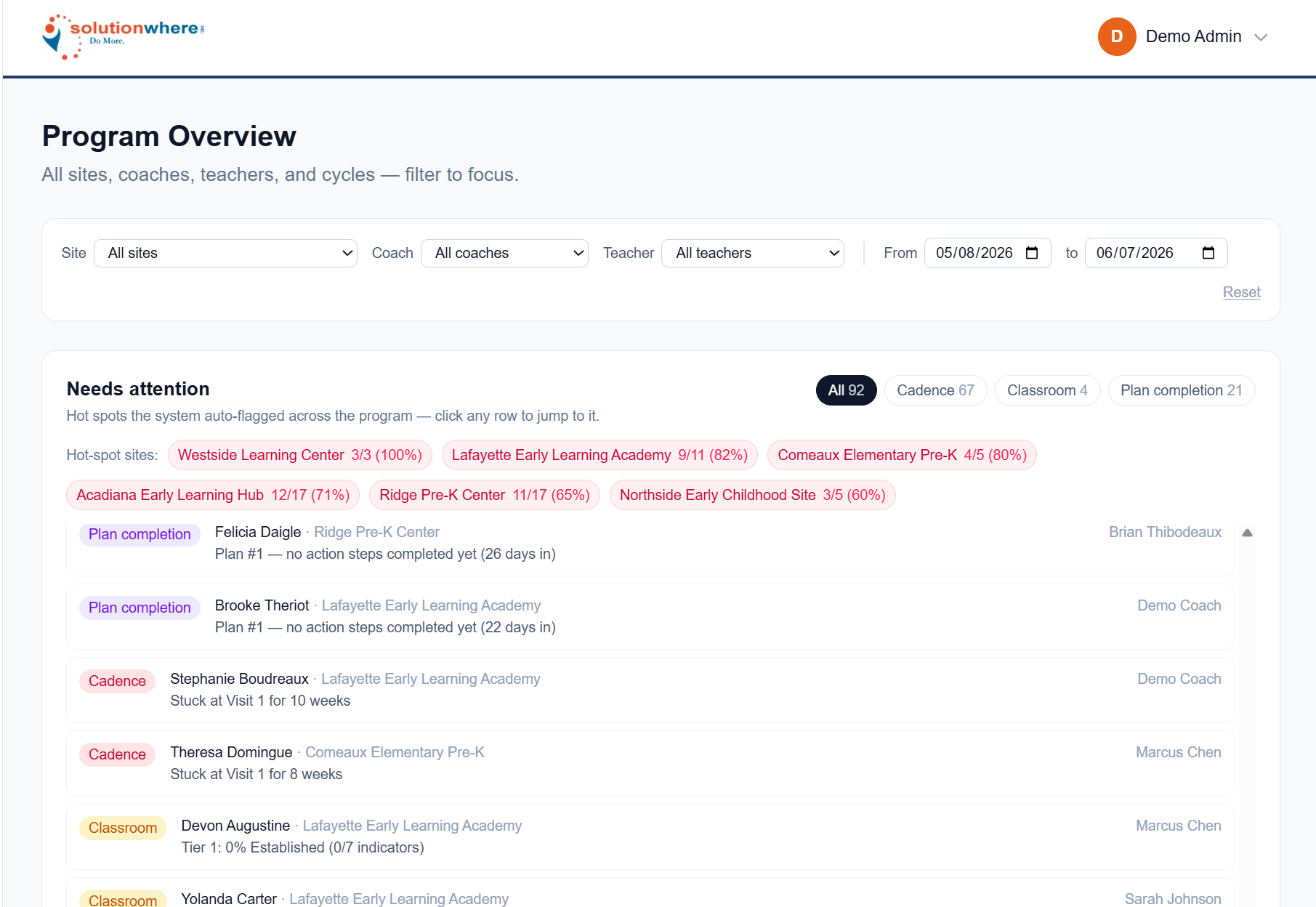Open the Brooke Theriot plan completion row
The image size is (1316, 907).
click(650, 616)
